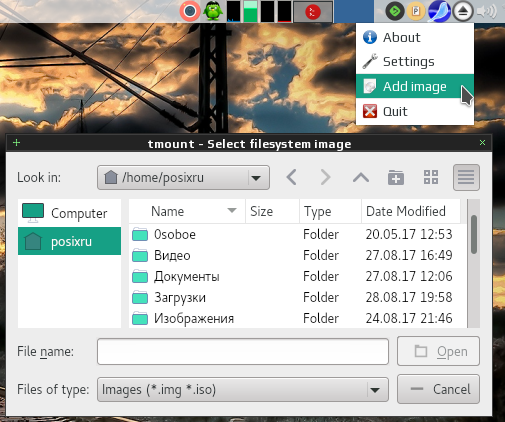Click the green bird panel icon
This screenshot has width=505, height=422.
pyautogui.click(x=213, y=11)
